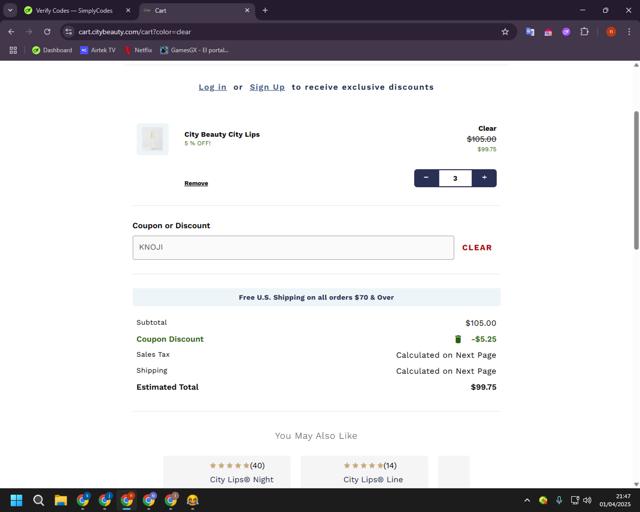Open the Windows Start menu
Screen dimensions: 640x512
coord(16,500)
